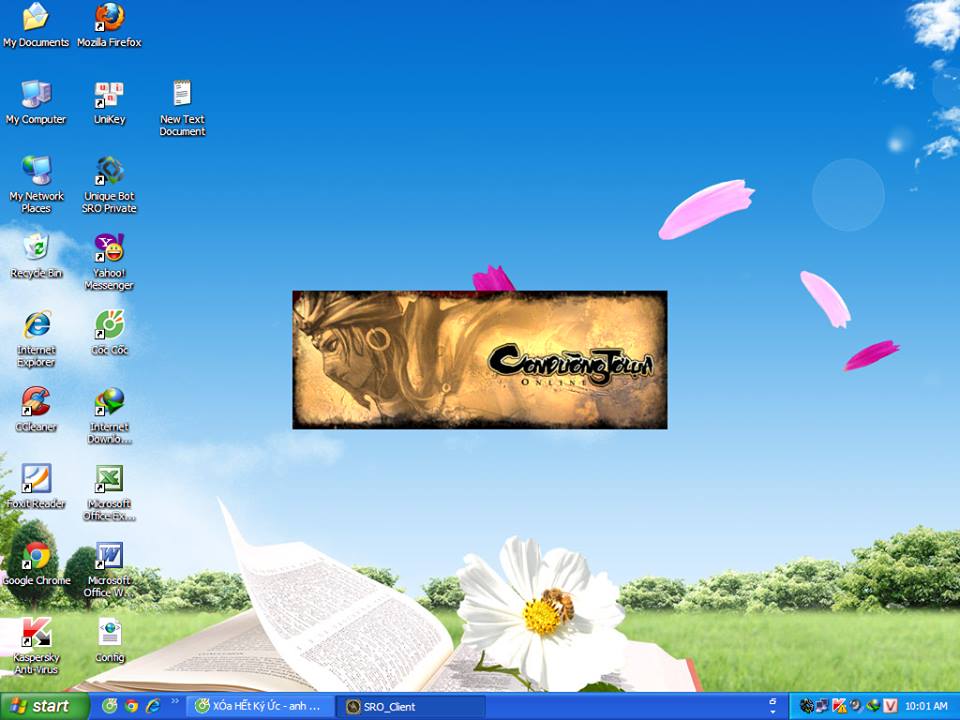Screen dimensions: 960x720
Task: Launch Internet Explorer from Quick Launch bar
Action: (152, 706)
